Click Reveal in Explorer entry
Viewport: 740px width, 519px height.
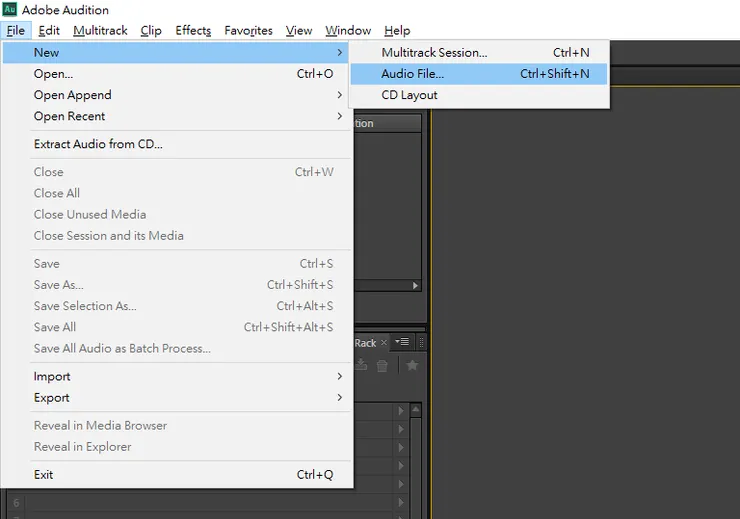pos(177,446)
